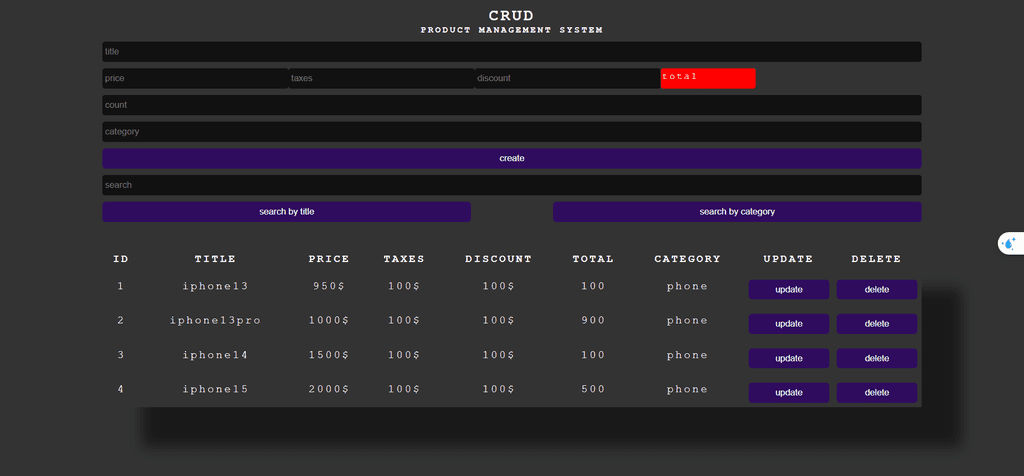Click the 1000$ price cell

pyautogui.click(x=329, y=321)
